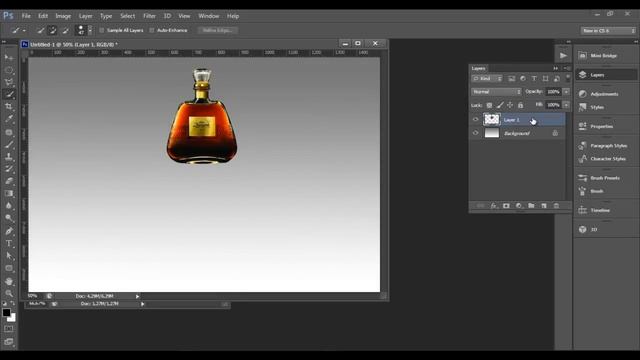Viewport: 640px width, 360px height.
Task: Open the Mini Bridge panel
Action: coord(606,56)
